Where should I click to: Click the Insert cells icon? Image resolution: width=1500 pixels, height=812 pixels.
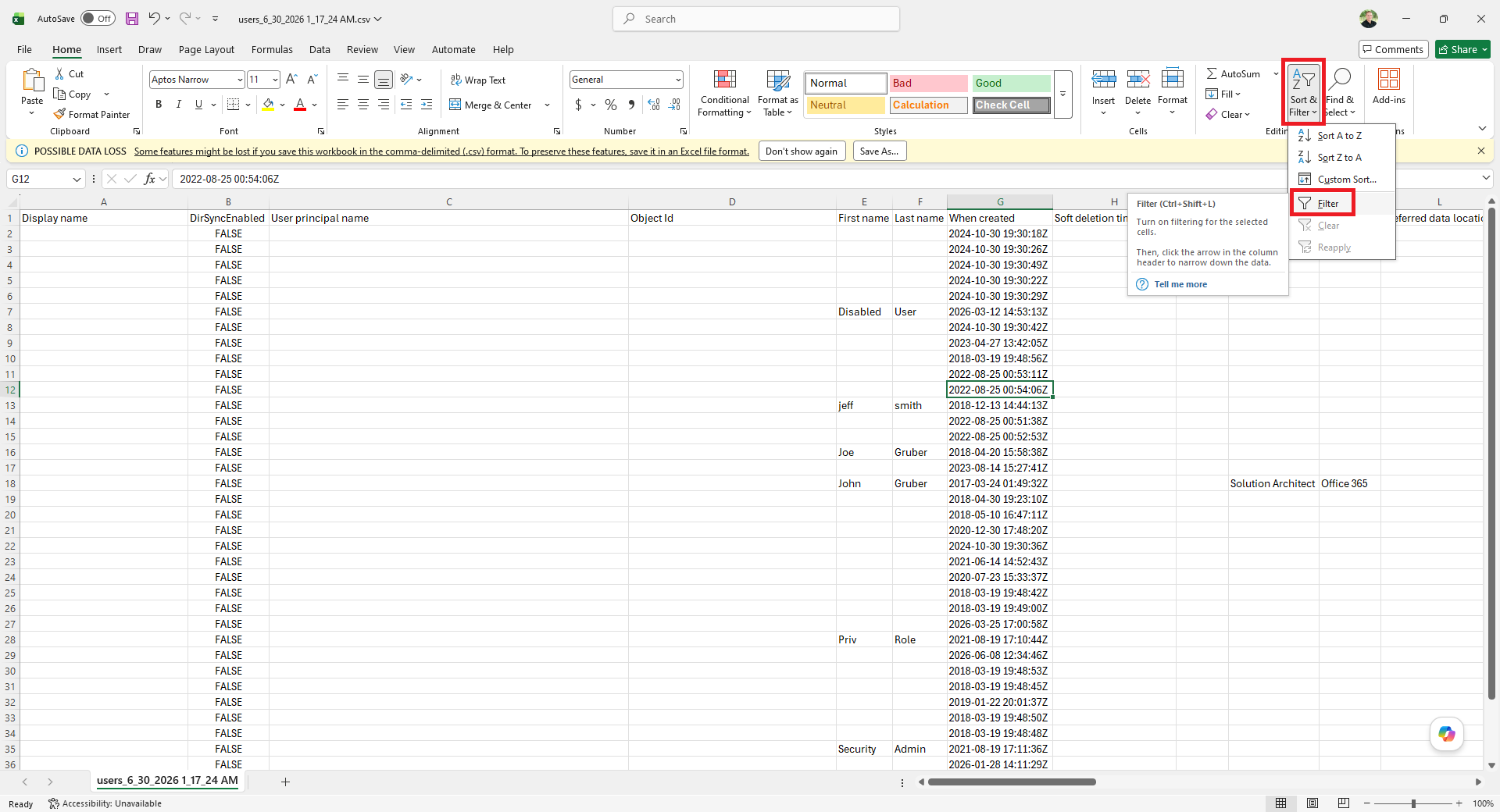coord(1103,79)
